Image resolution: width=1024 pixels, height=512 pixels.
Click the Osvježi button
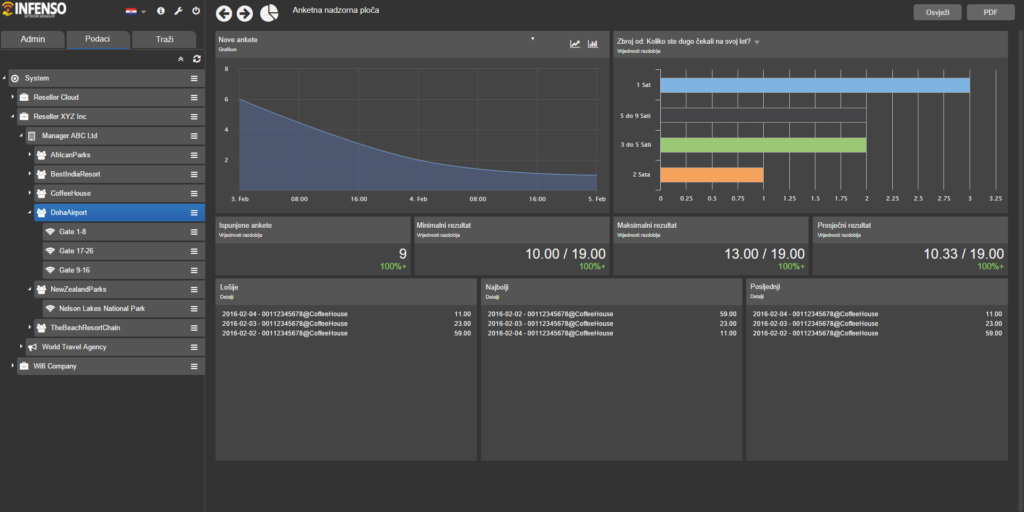(x=938, y=13)
